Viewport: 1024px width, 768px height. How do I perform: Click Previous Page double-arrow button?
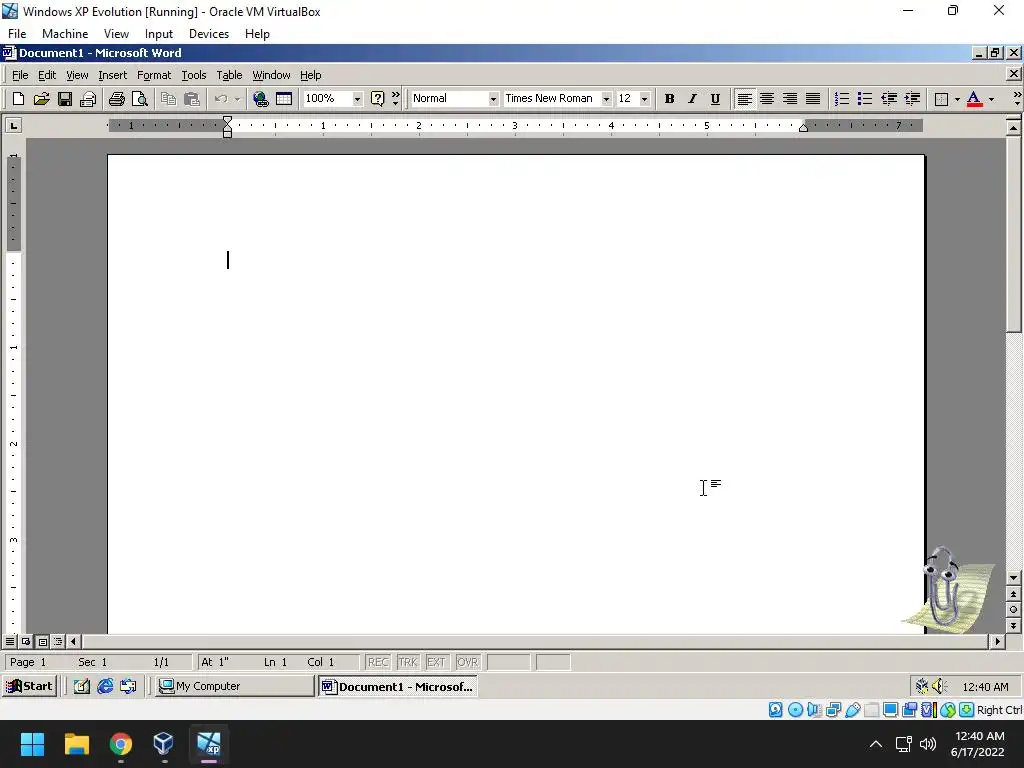[1013, 594]
